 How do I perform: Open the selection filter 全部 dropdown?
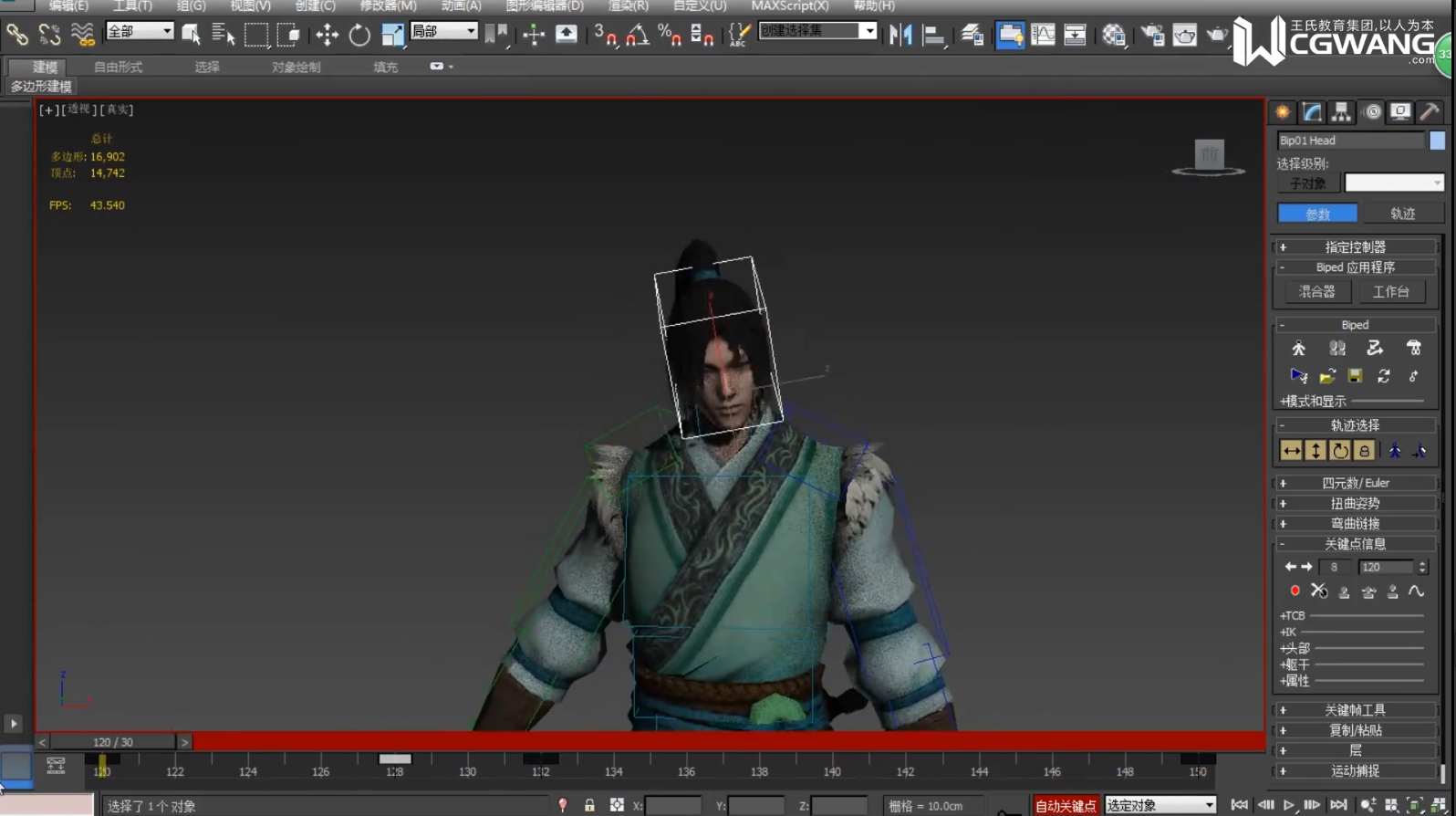(x=140, y=31)
